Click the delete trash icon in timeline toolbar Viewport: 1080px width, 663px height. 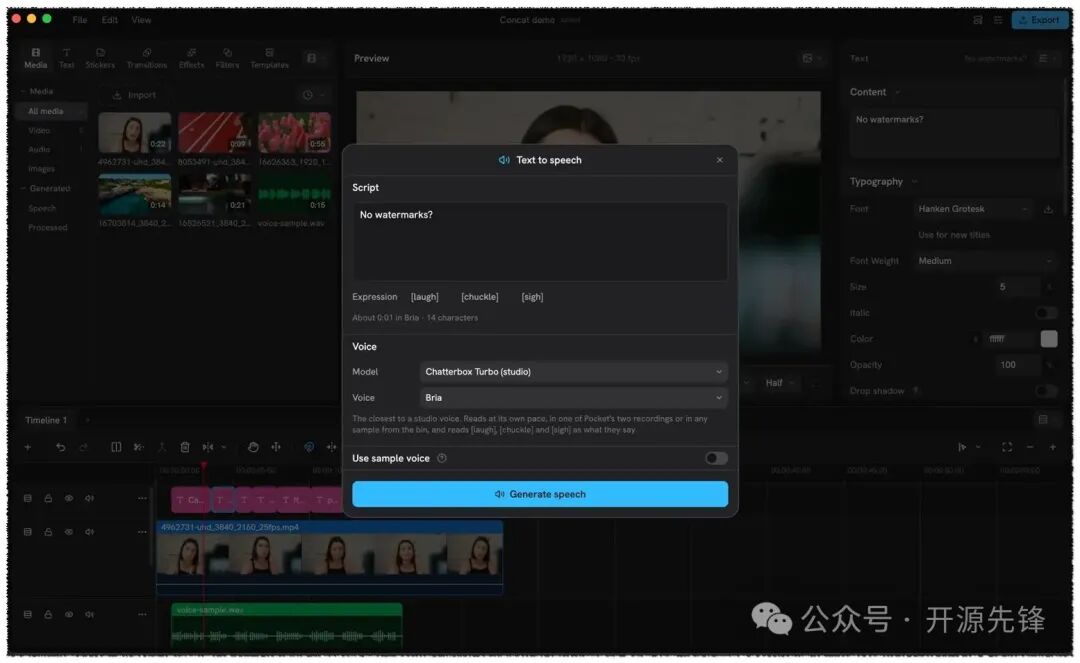(x=185, y=447)
